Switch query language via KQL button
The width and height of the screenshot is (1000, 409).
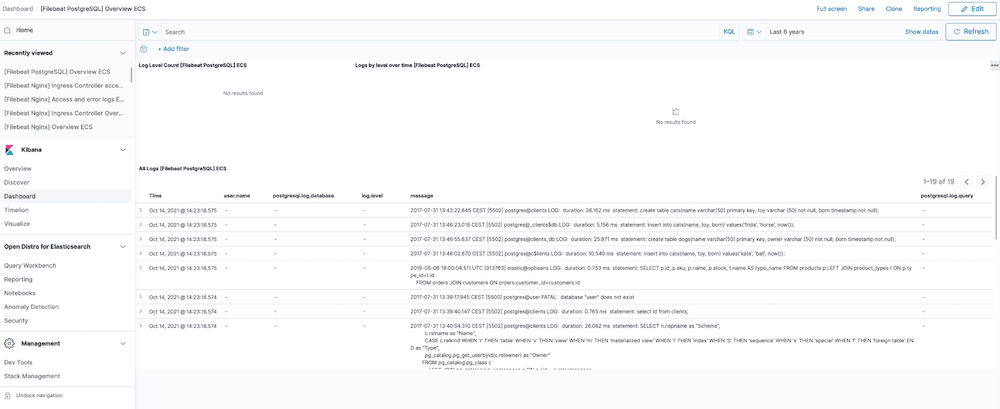pyautogui.click(x=729, y=32)
